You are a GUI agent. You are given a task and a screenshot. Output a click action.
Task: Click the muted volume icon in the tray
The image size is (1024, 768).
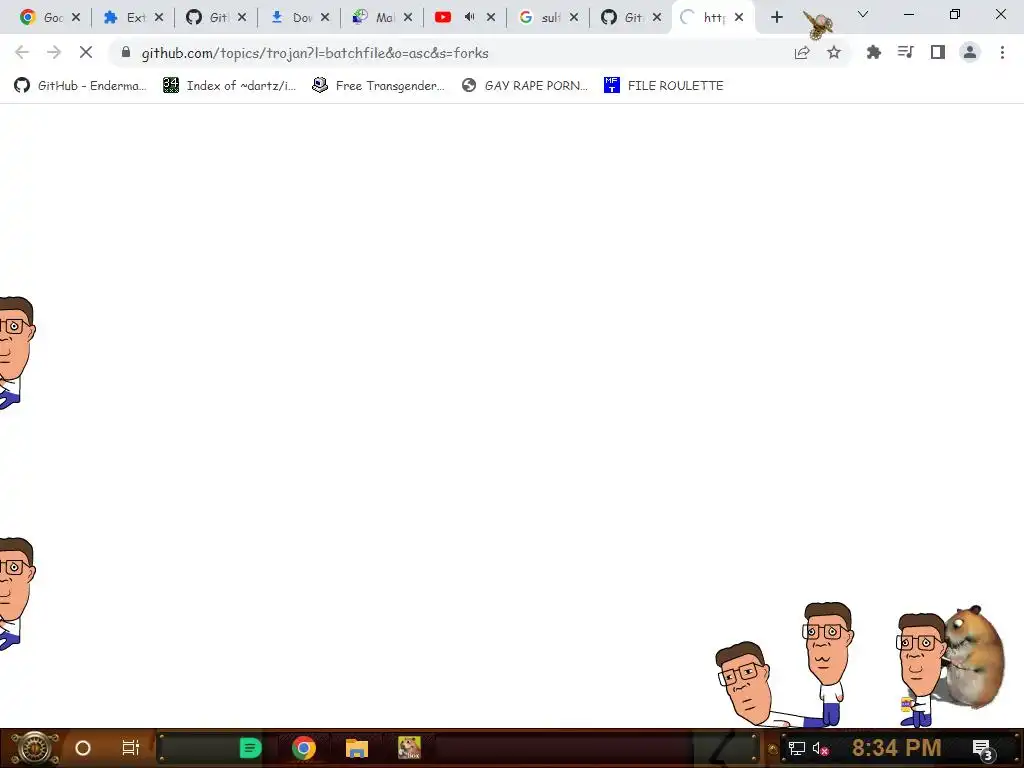coord(820,749)
